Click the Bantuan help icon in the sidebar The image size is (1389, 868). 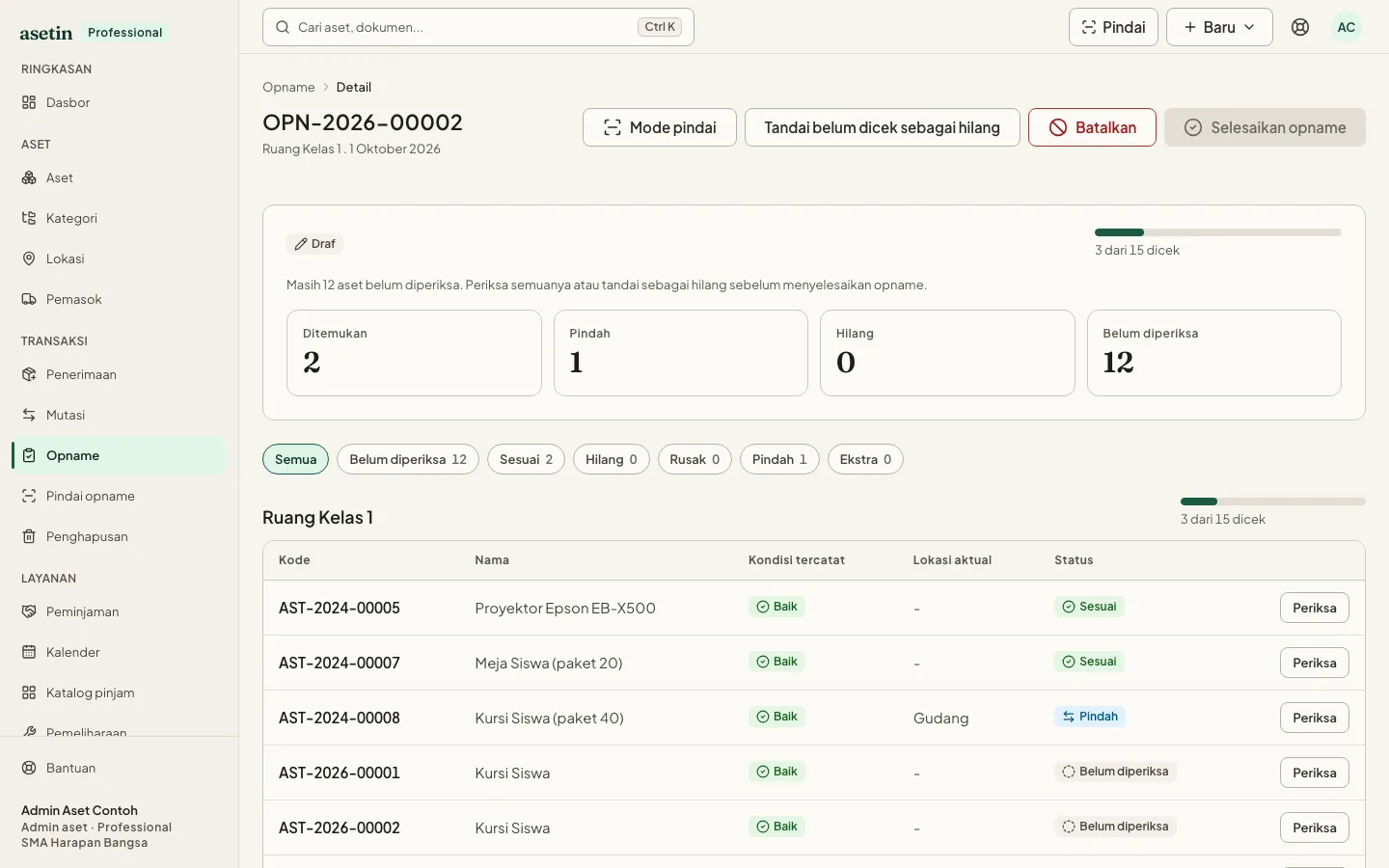(x=29, y=768)
